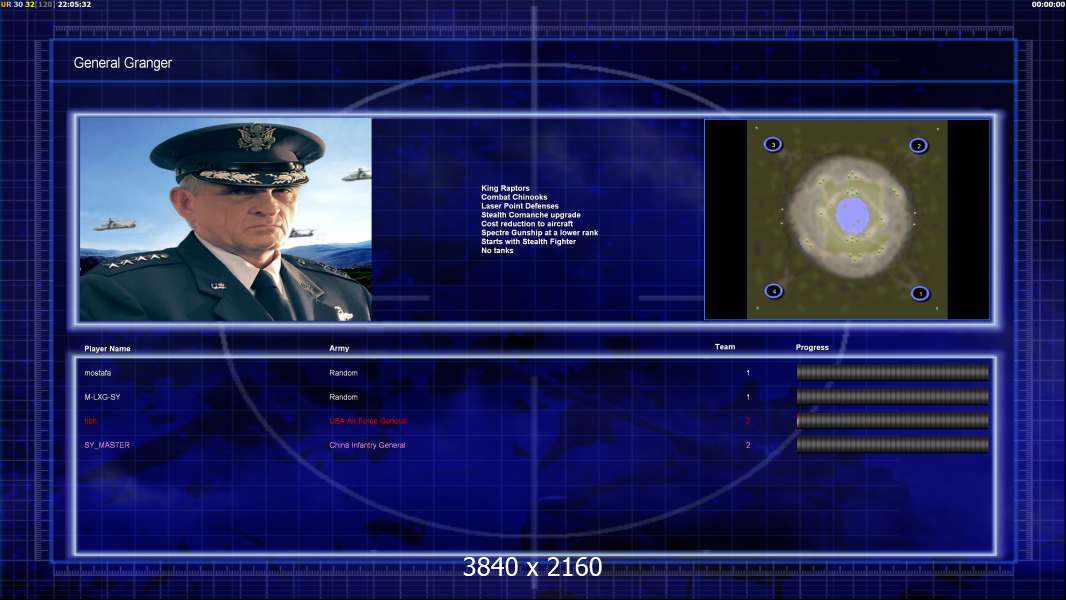Click the 'Stealth Comanche upgrade' line
The image size is (1066, 600).
(x=531, y=215)
